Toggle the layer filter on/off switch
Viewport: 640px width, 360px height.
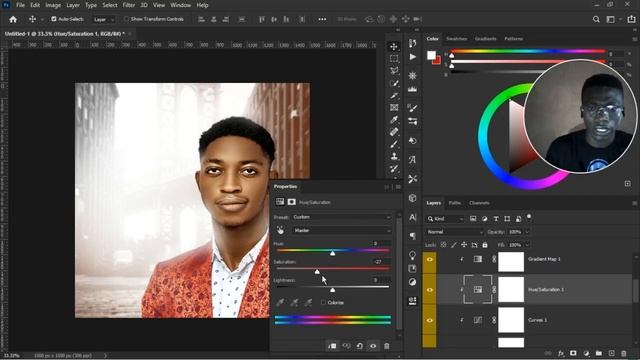coord(529,217)
